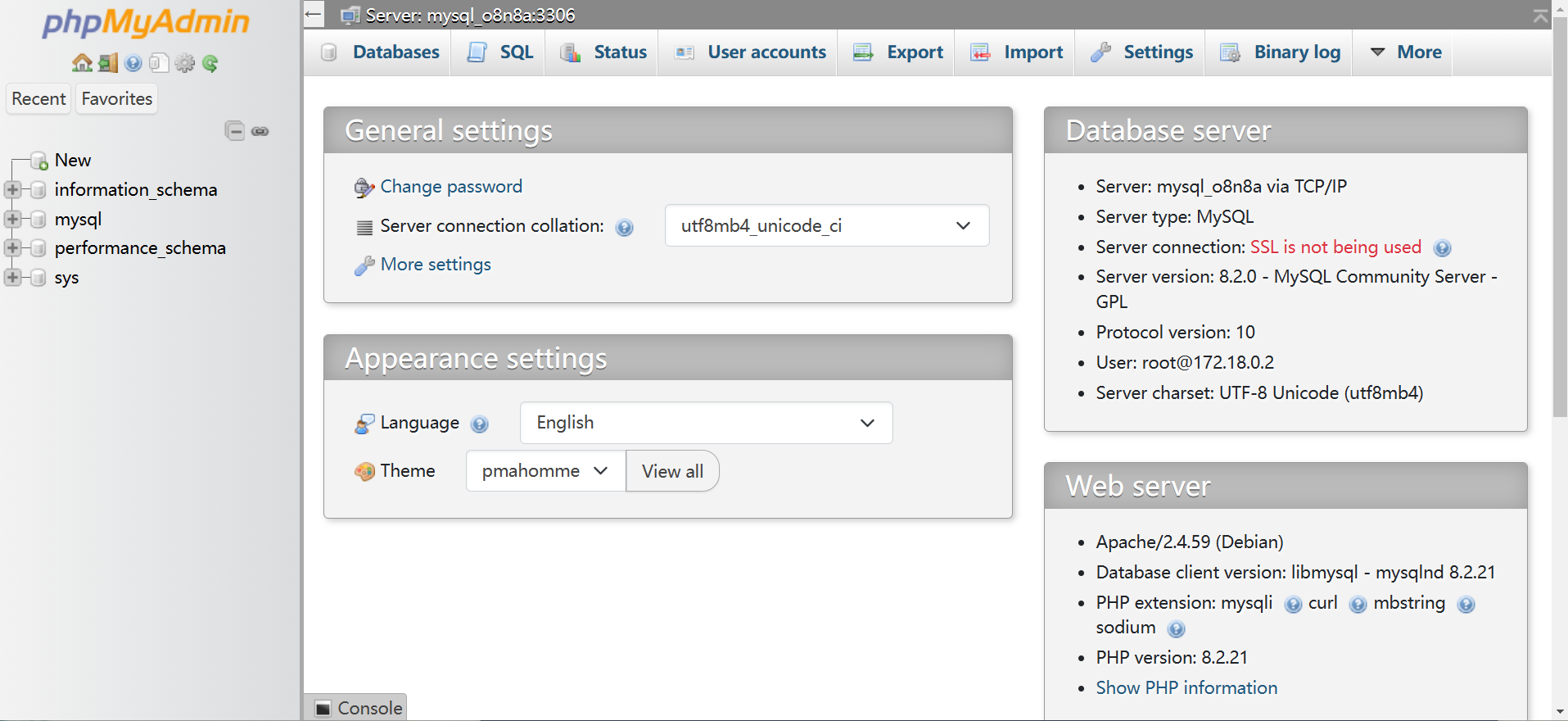Click the phpMyAdmin logo
This screenshot has width=1568, height=721.
146,22
